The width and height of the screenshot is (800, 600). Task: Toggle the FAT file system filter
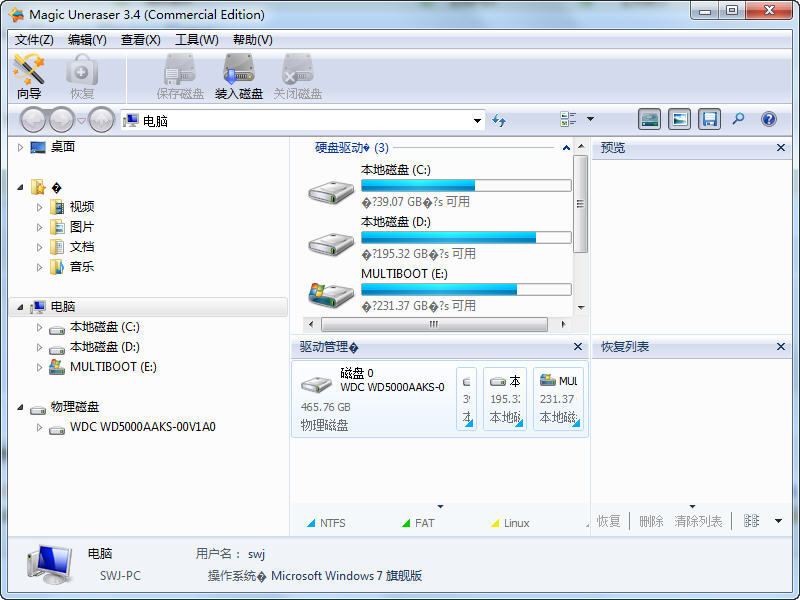click(419, 521)
